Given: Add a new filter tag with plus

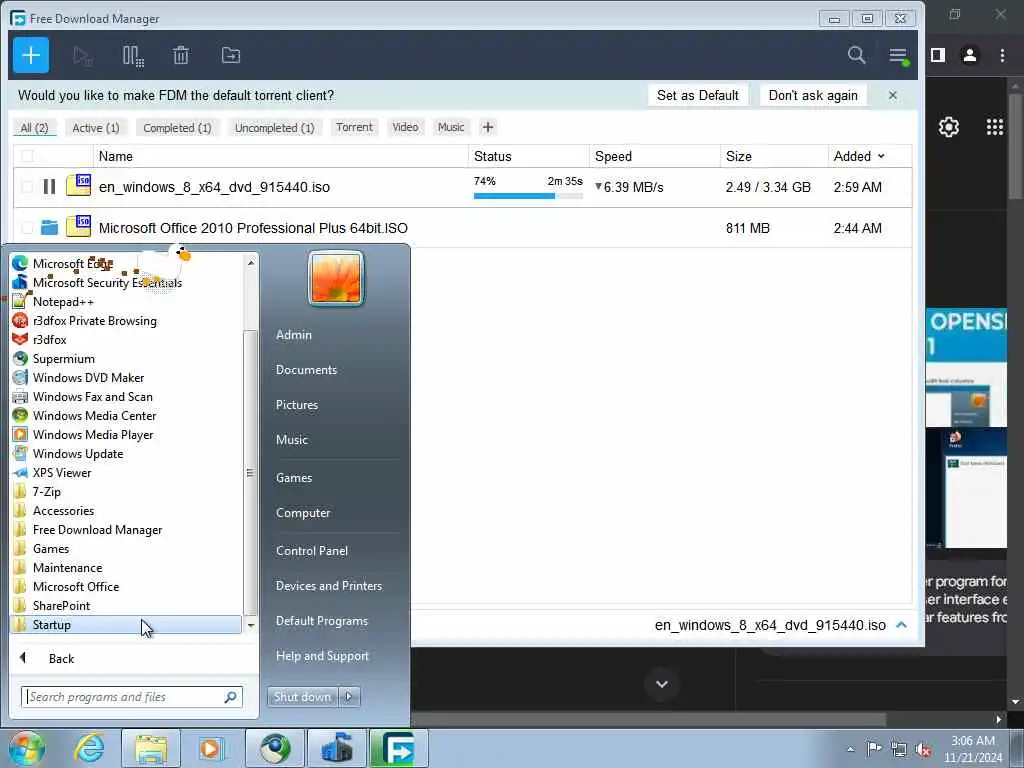Looking at the screenshot, I should click(x=488, y=127).
